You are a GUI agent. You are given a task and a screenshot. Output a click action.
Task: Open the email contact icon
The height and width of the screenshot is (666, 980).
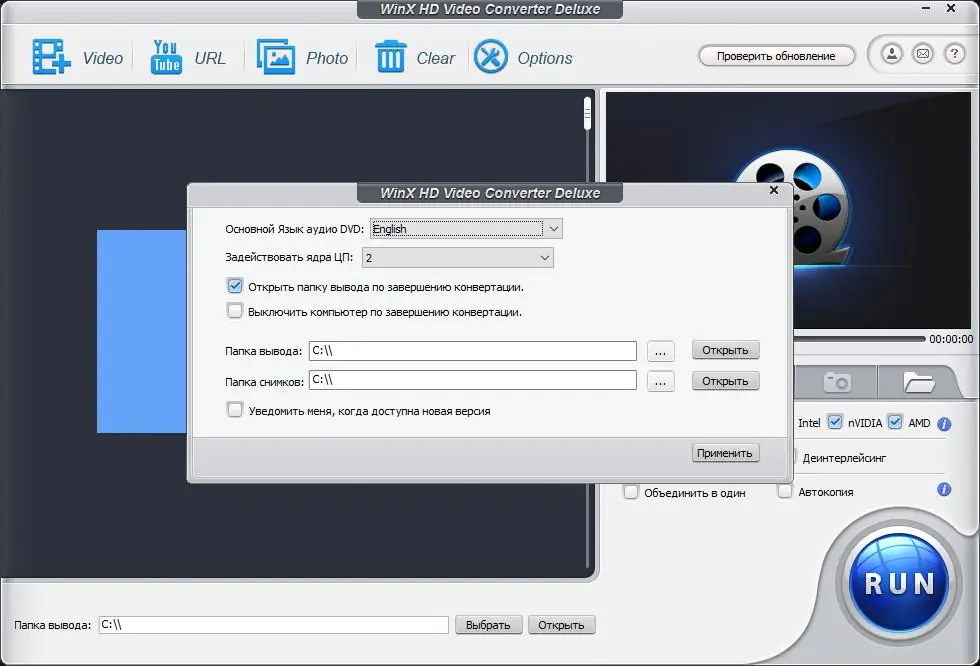coord(923,54)
